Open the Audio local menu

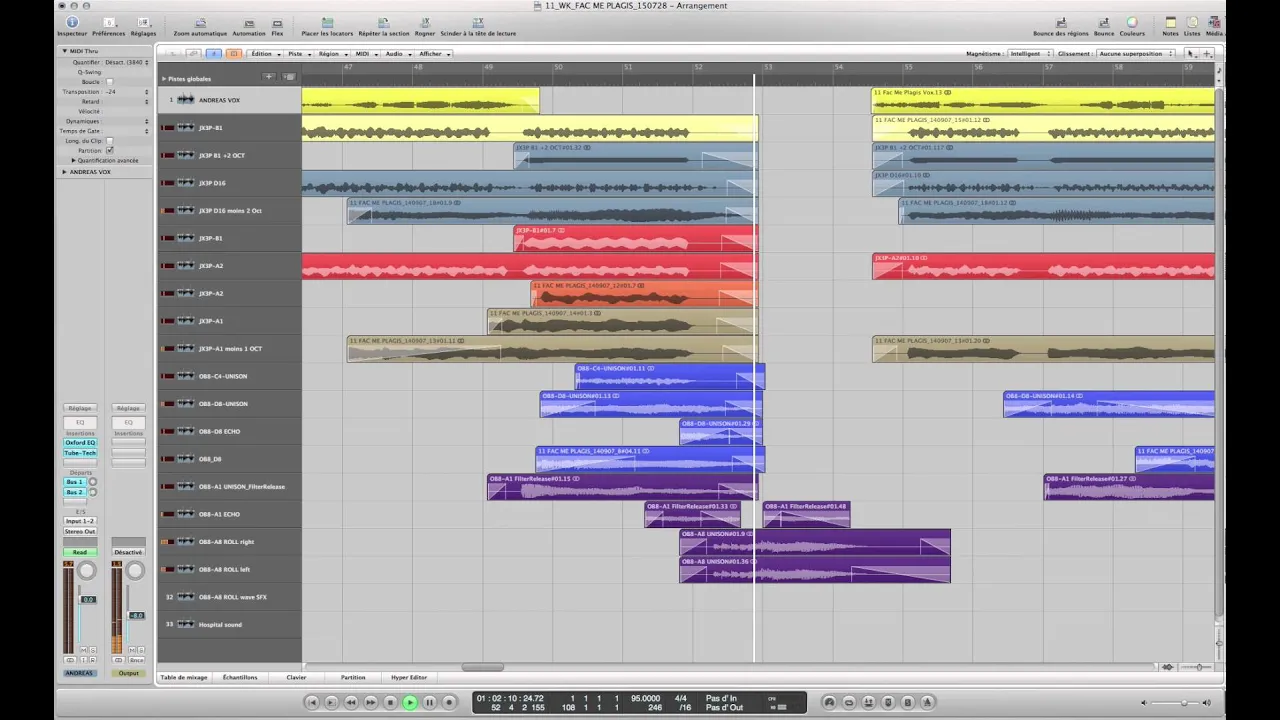397,54
